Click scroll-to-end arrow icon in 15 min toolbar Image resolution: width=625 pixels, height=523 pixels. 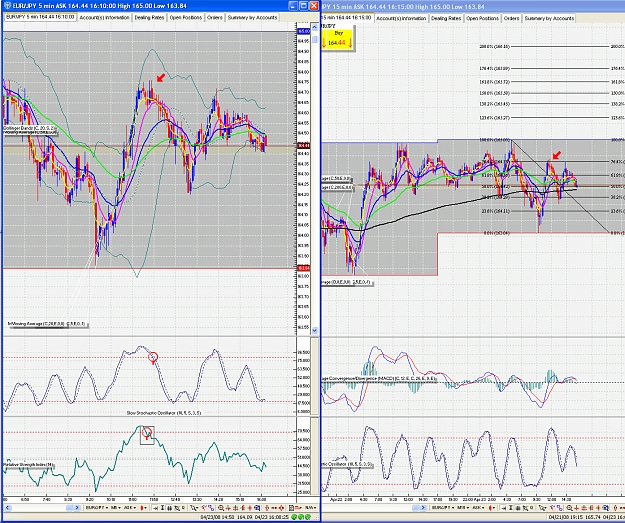pos(503,508)
